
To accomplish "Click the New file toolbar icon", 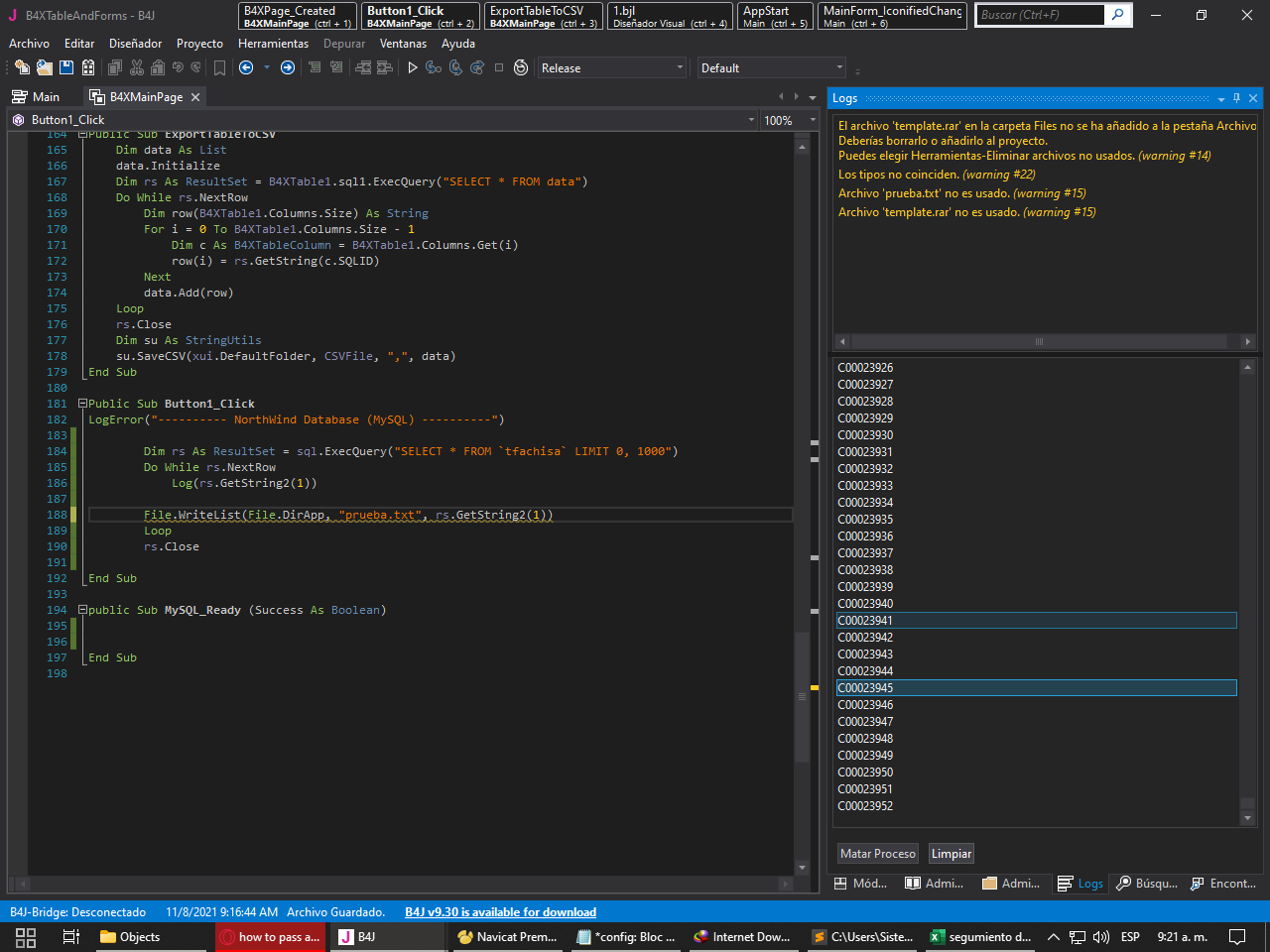I will tap(22, 67).
